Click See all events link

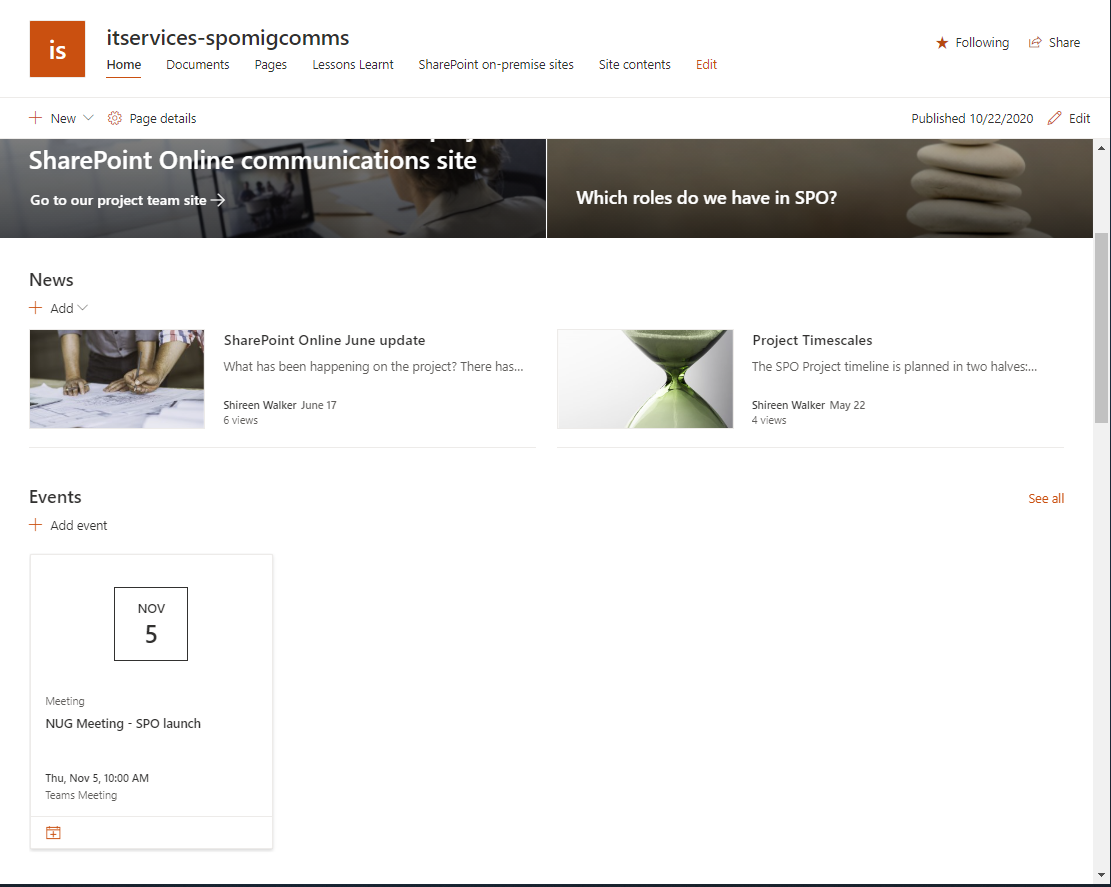1046,498
